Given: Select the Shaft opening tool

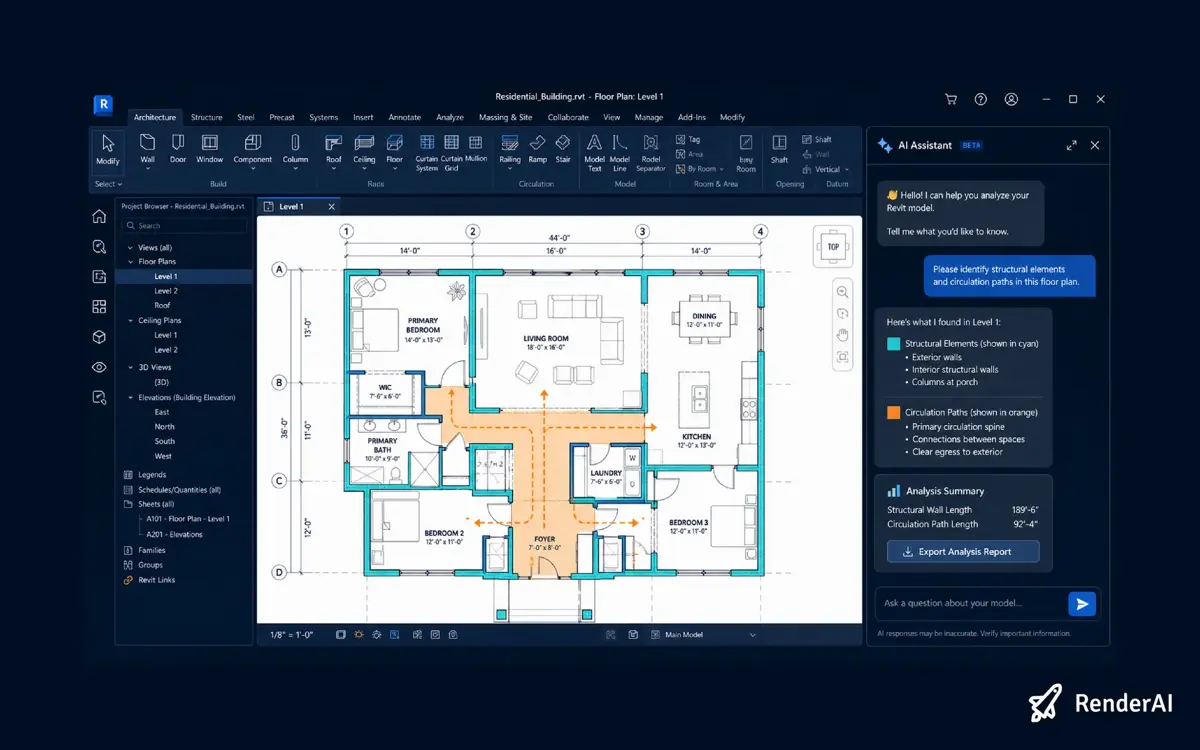Looking at the screenshot, I should click(x=779, y=149).
